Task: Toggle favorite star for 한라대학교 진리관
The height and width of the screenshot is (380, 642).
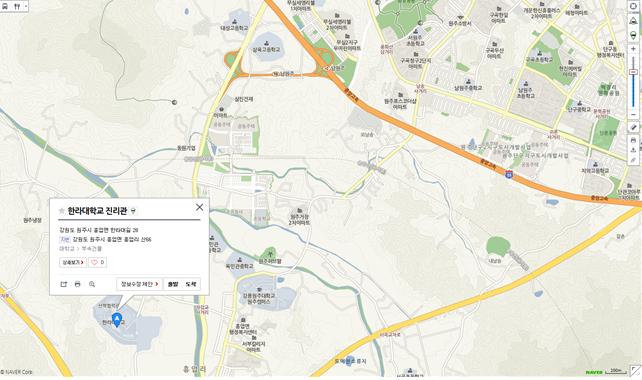Action: coord(62,211)
